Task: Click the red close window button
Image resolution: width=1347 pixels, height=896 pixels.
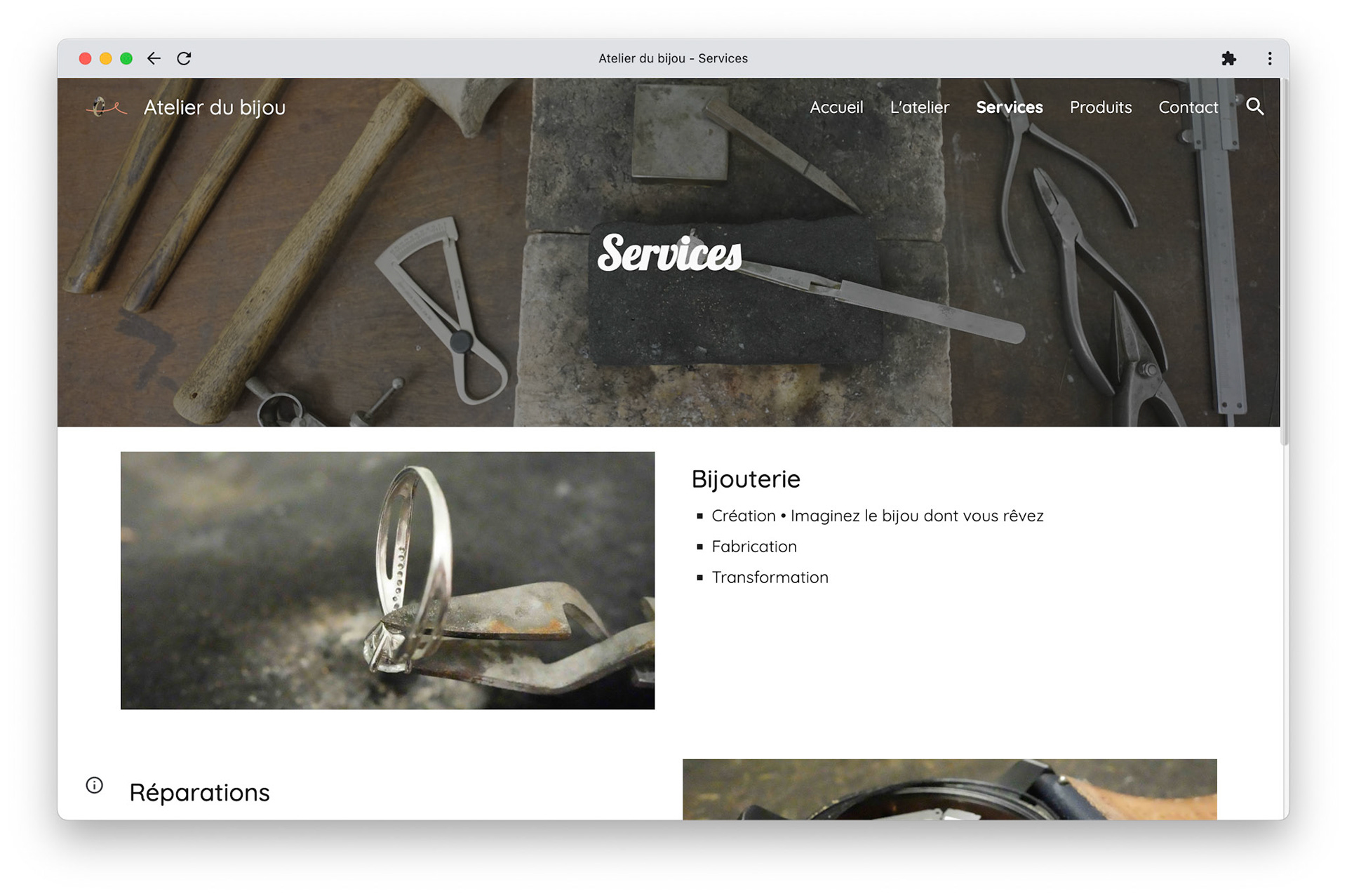Action: tap(85, 58)
